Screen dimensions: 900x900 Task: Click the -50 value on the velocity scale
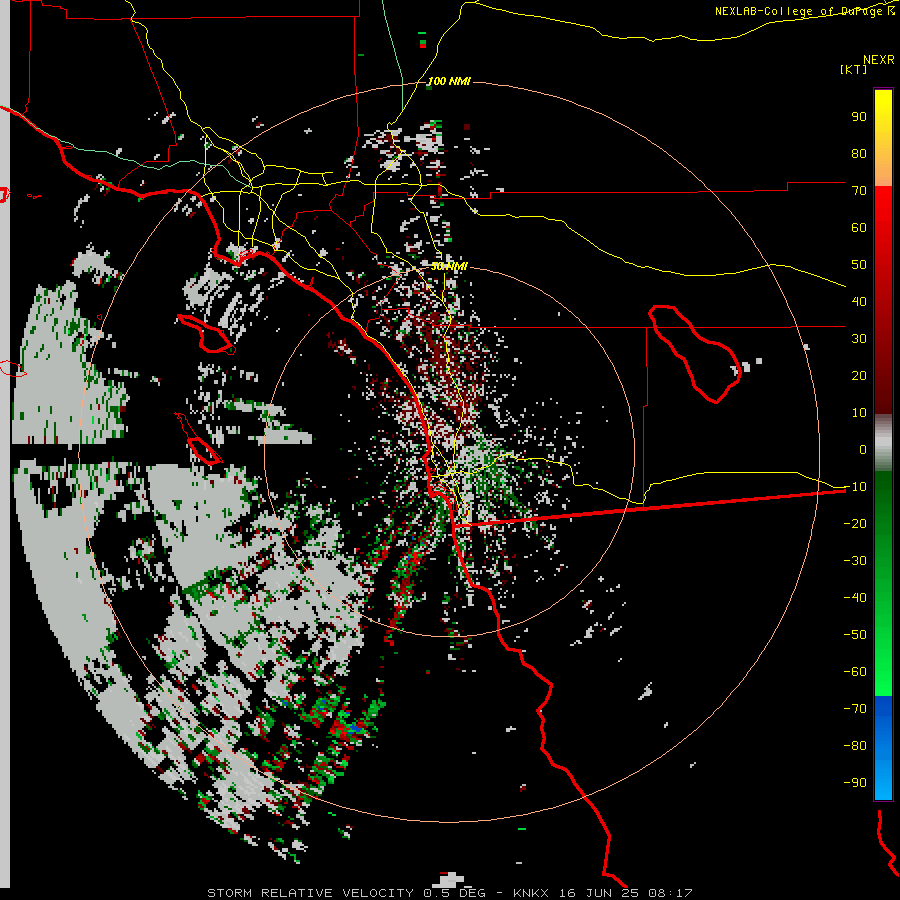[x=855, y=634]
